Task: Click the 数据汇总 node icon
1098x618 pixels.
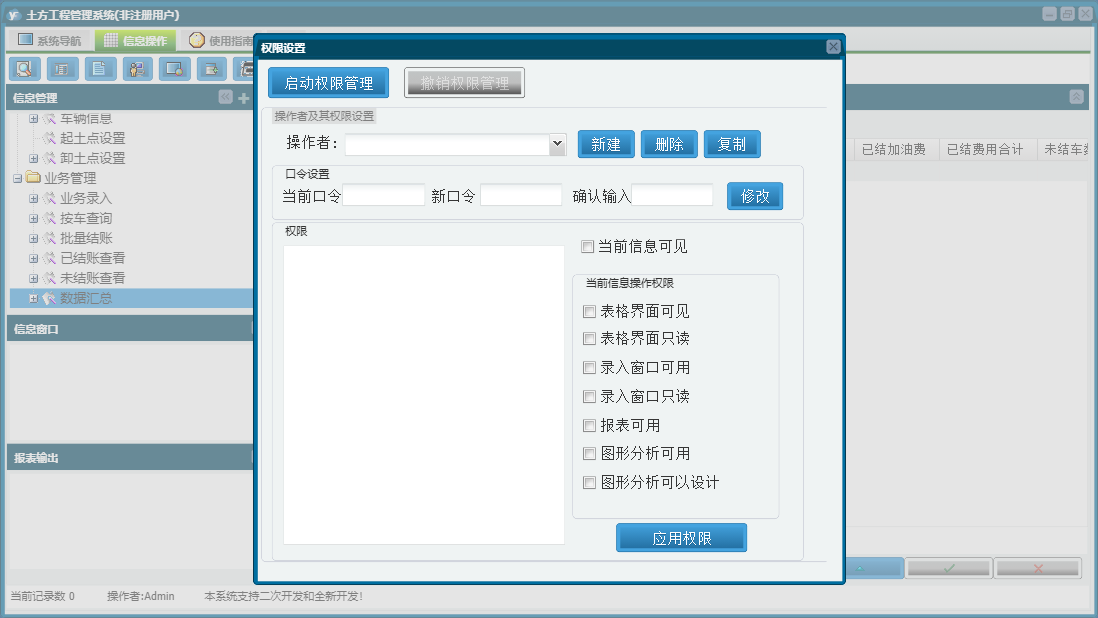Action: point(49,298)
